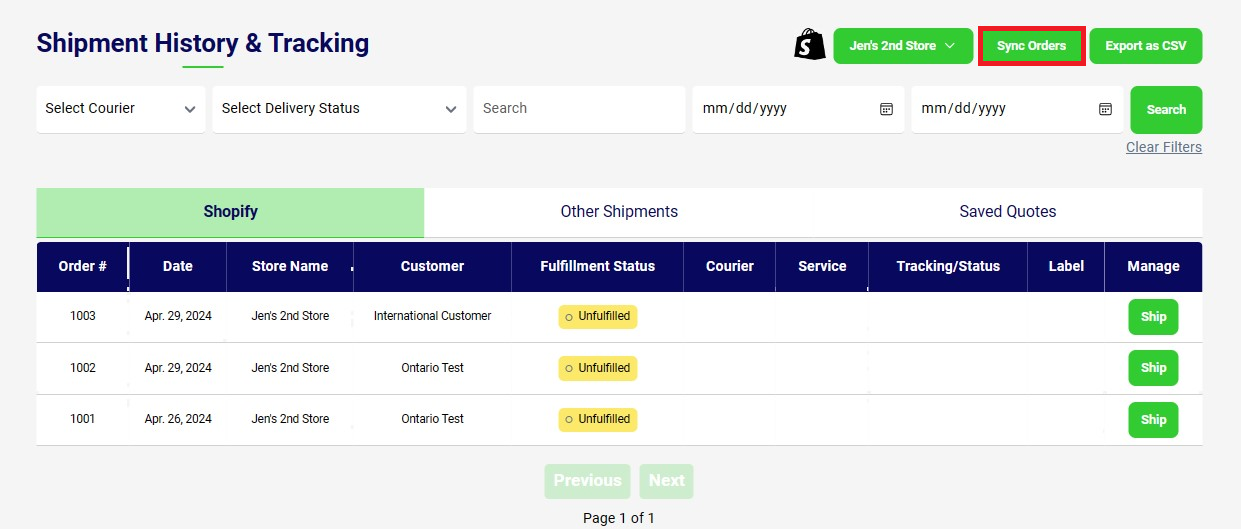Click Apr. 29, 2024 in order 1003 row
Viewport: 1241px width, 529px height.
(178, 316)
